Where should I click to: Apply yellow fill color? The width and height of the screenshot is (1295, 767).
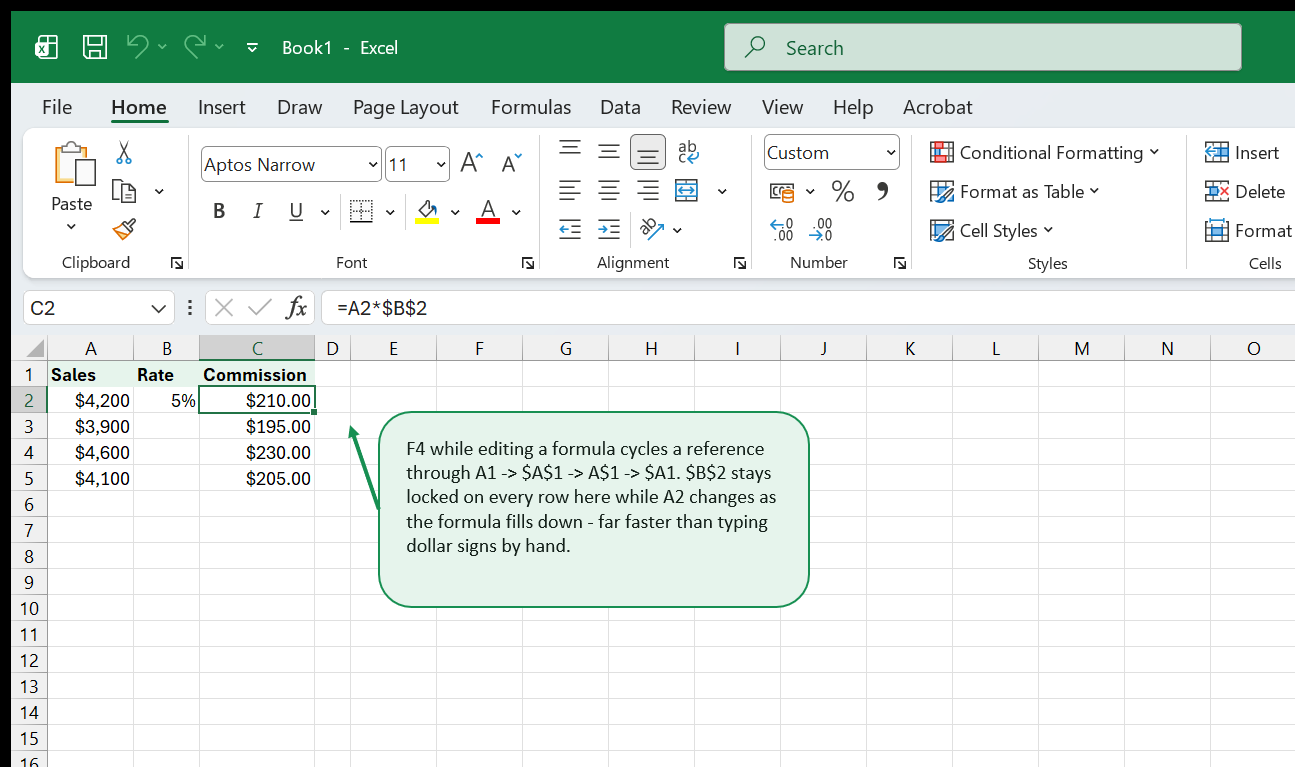coord(428,211)
